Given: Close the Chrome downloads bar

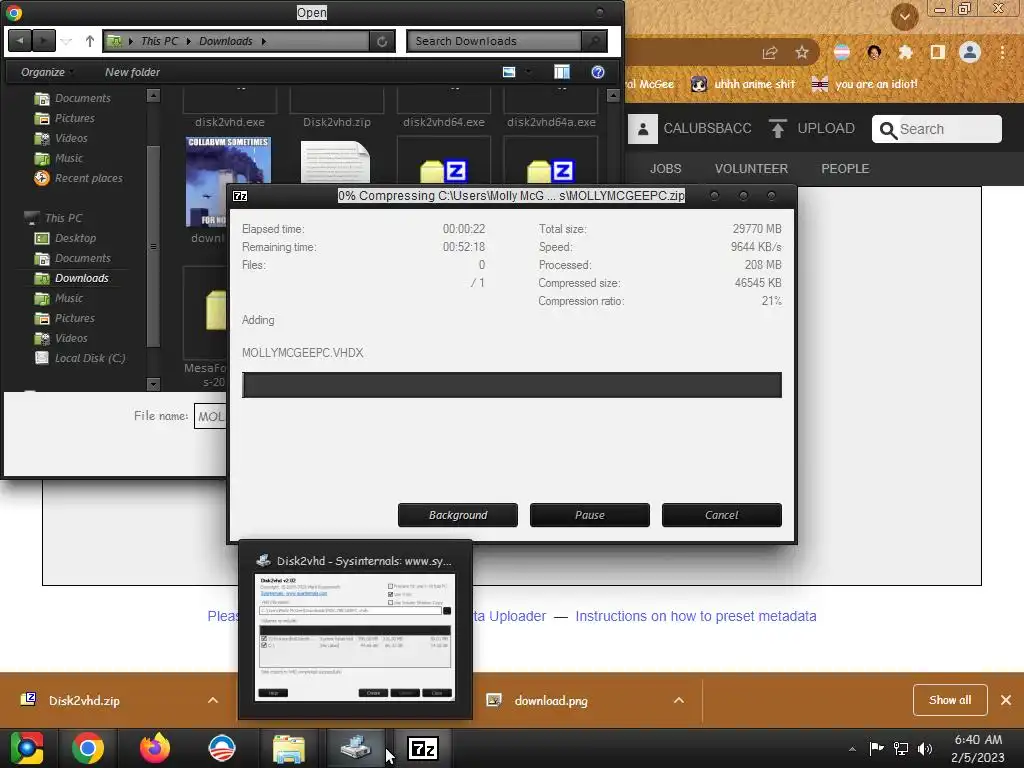Looking at the screenshot, I should tap(1006, 700).
